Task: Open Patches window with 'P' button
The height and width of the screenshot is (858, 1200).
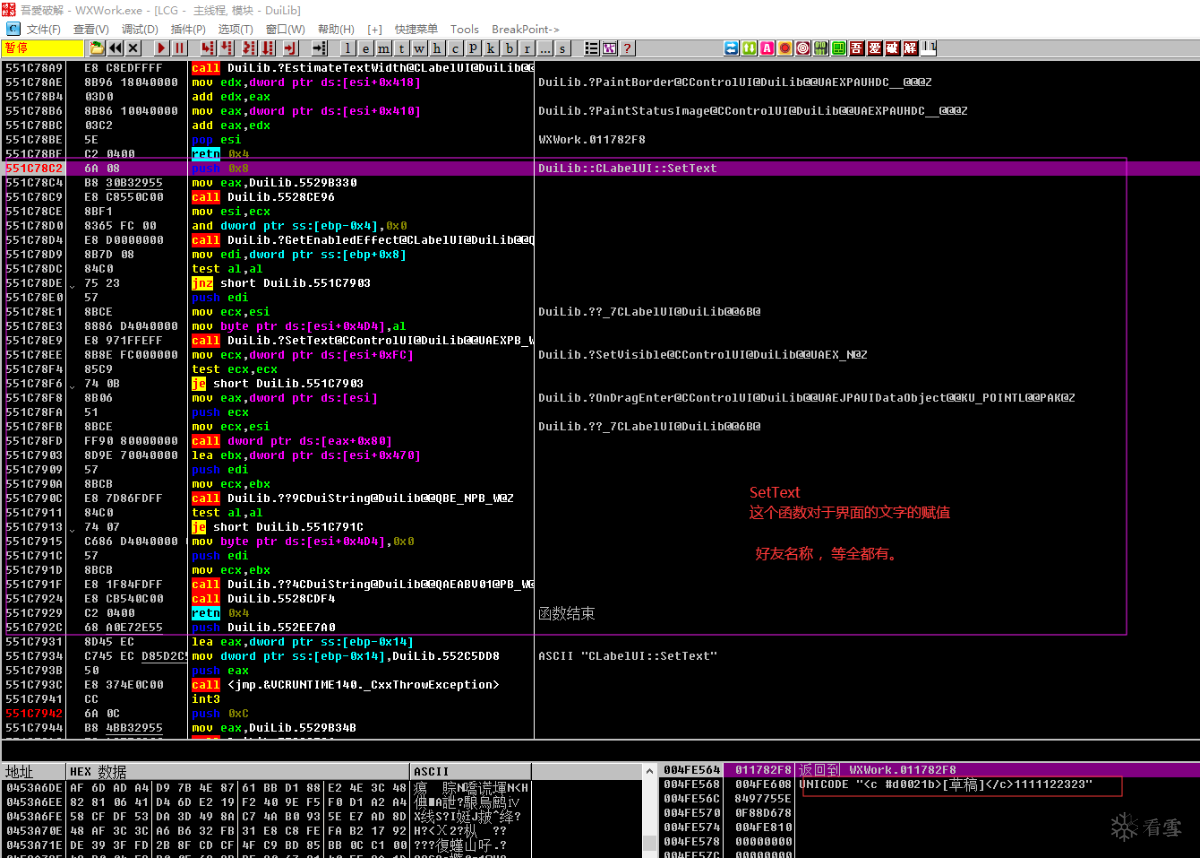Action: (x=473, y=48)
